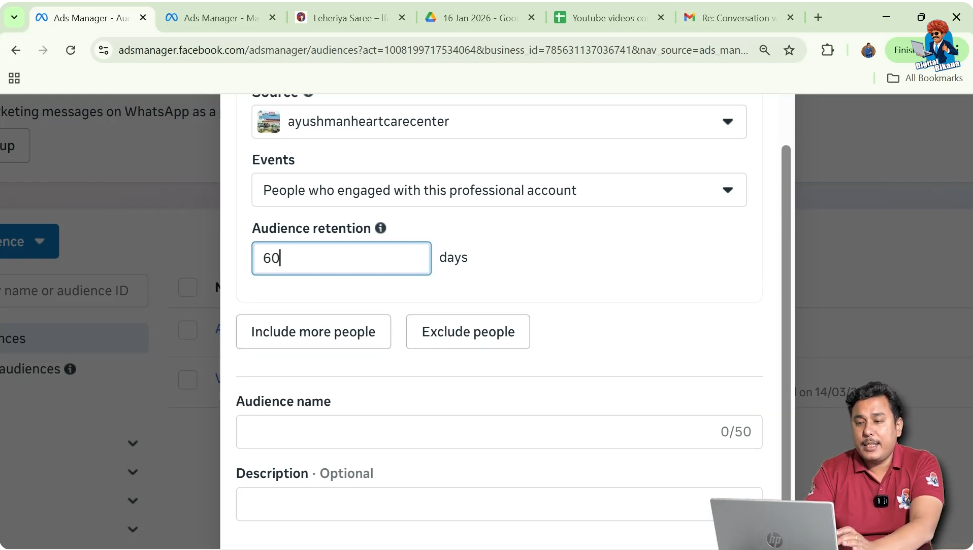This screenshot has height=550, width=973.
Task: Click the Audience retention info icon
Action: point(380,228)
